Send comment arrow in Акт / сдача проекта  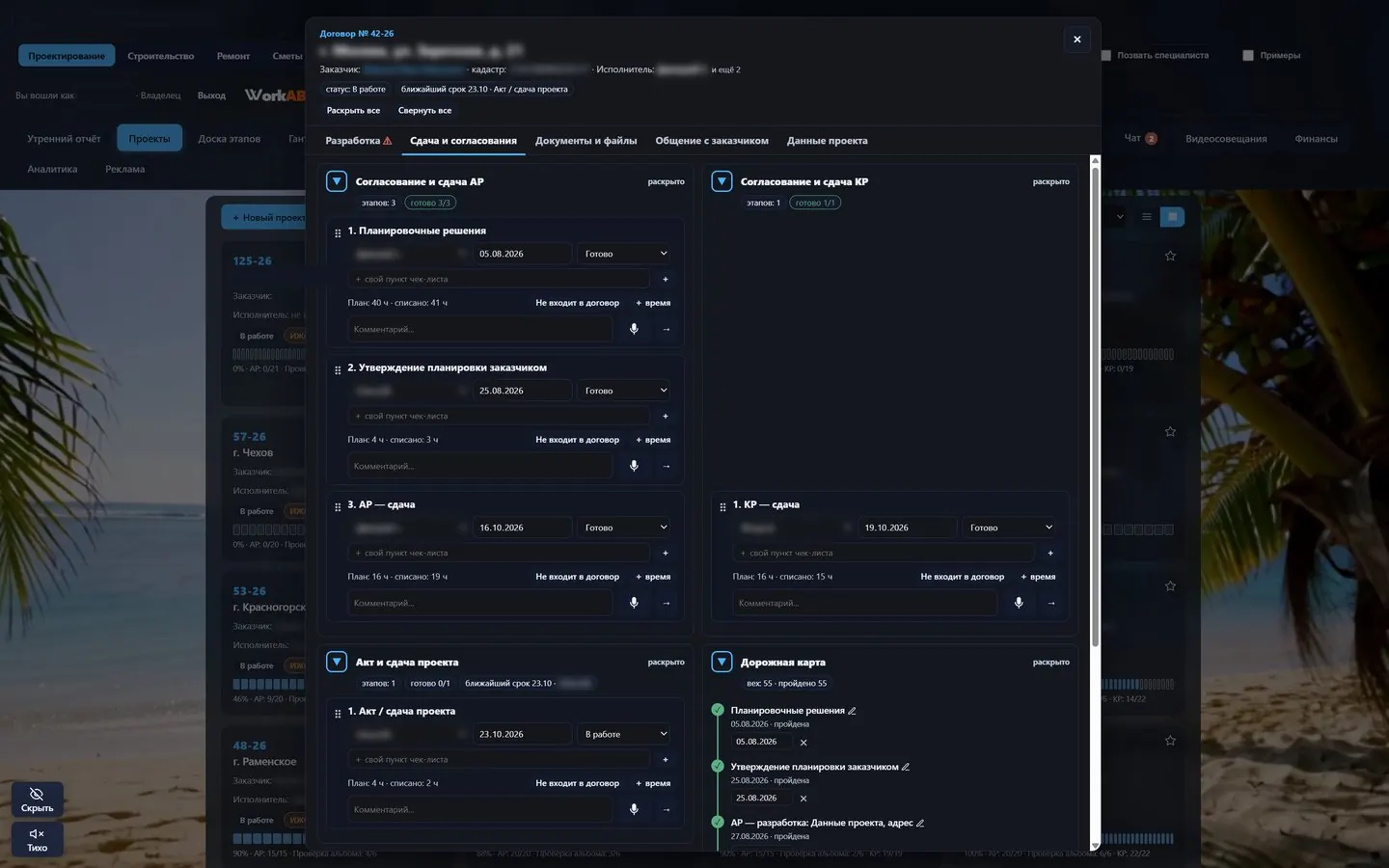click(x=666, y=809)
